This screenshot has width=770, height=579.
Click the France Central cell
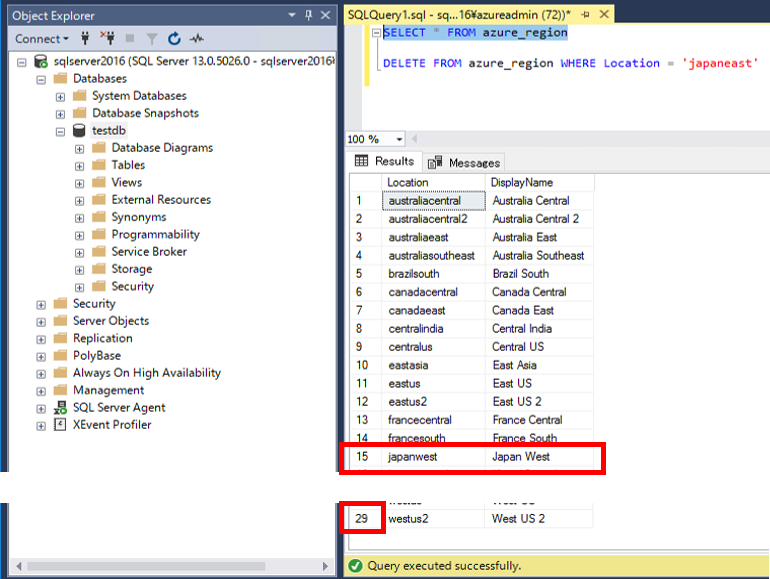pos(540,420)
